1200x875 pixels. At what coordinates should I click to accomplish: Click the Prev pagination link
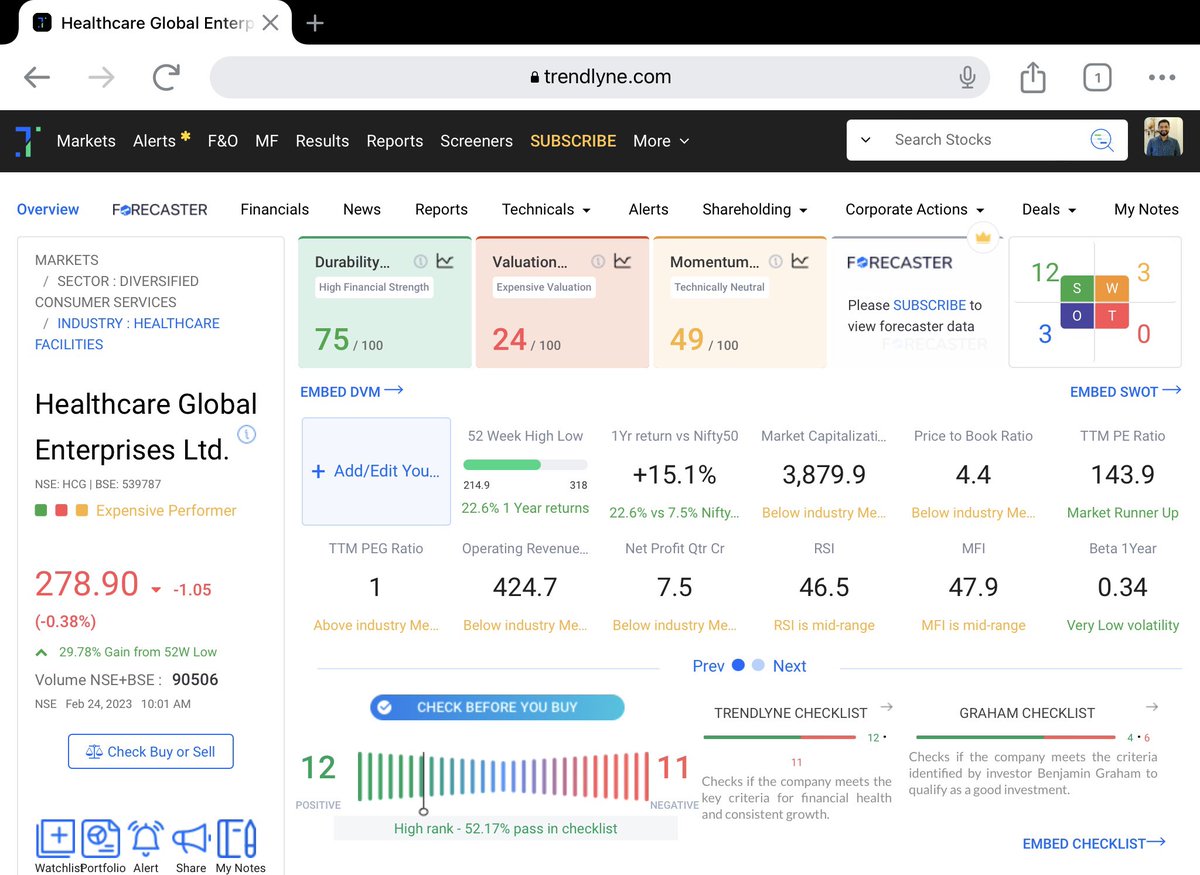708,666
